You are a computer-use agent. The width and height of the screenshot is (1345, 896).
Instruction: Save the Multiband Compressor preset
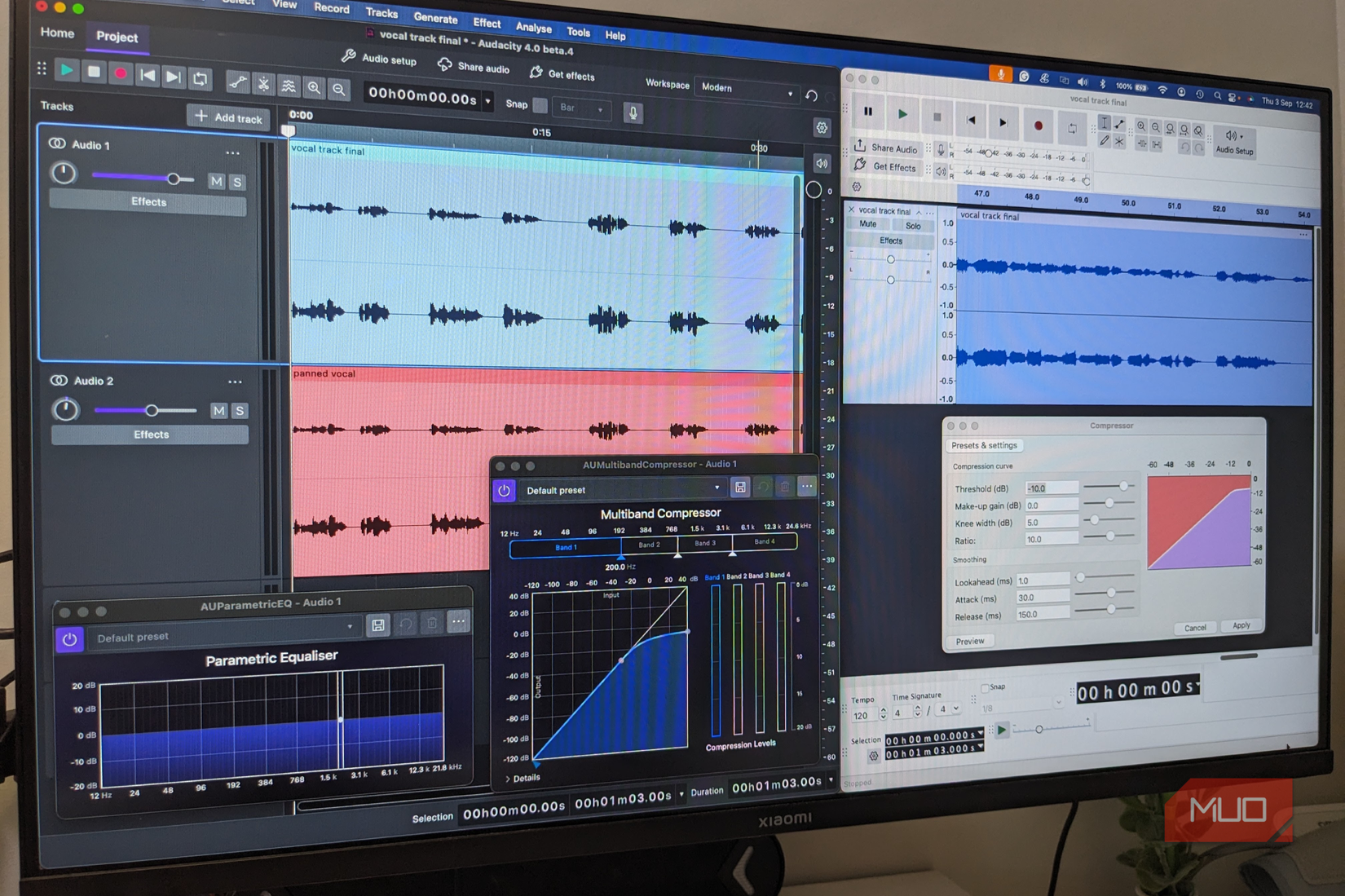tap(740, 488)
